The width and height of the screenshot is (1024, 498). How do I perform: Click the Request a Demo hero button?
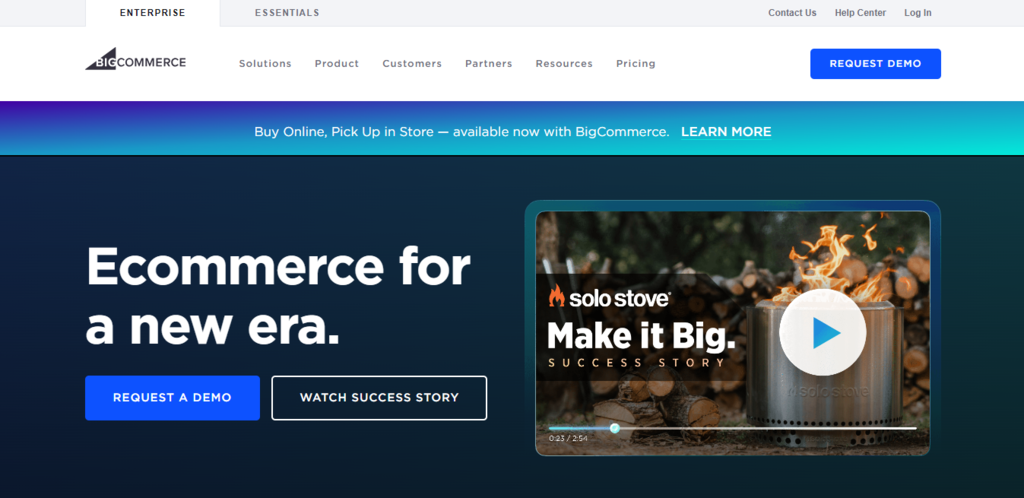coord(172,397)
